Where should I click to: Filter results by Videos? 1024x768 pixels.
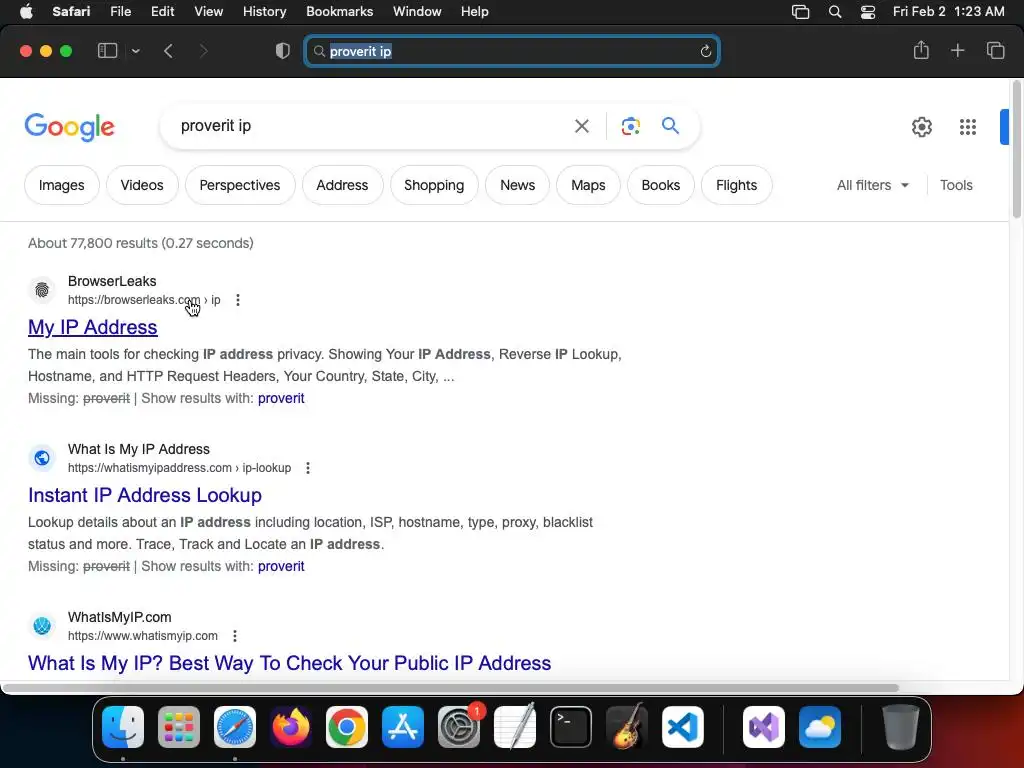click(142, 185)
